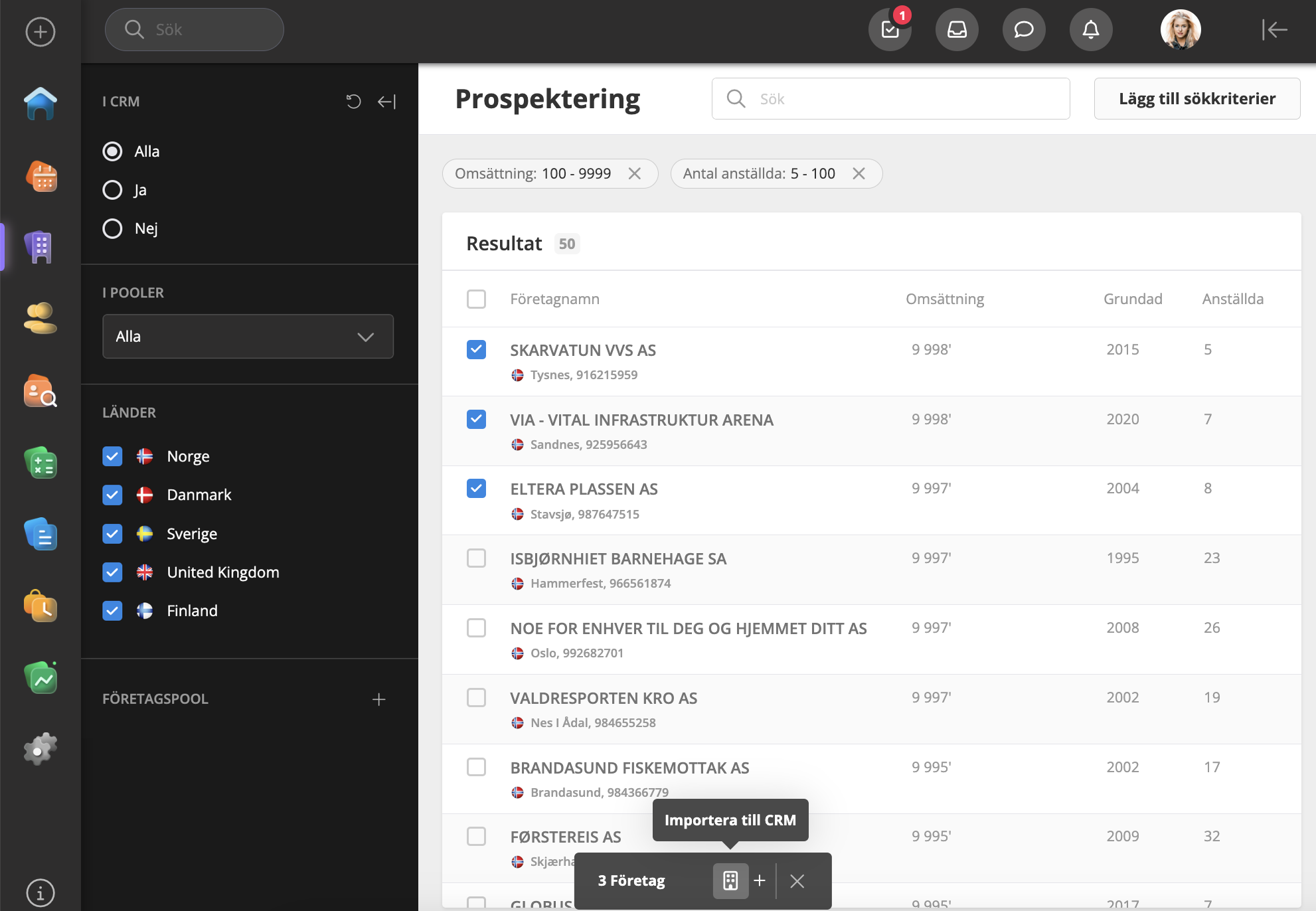Open the chat messages icon

click(1023, 30)
